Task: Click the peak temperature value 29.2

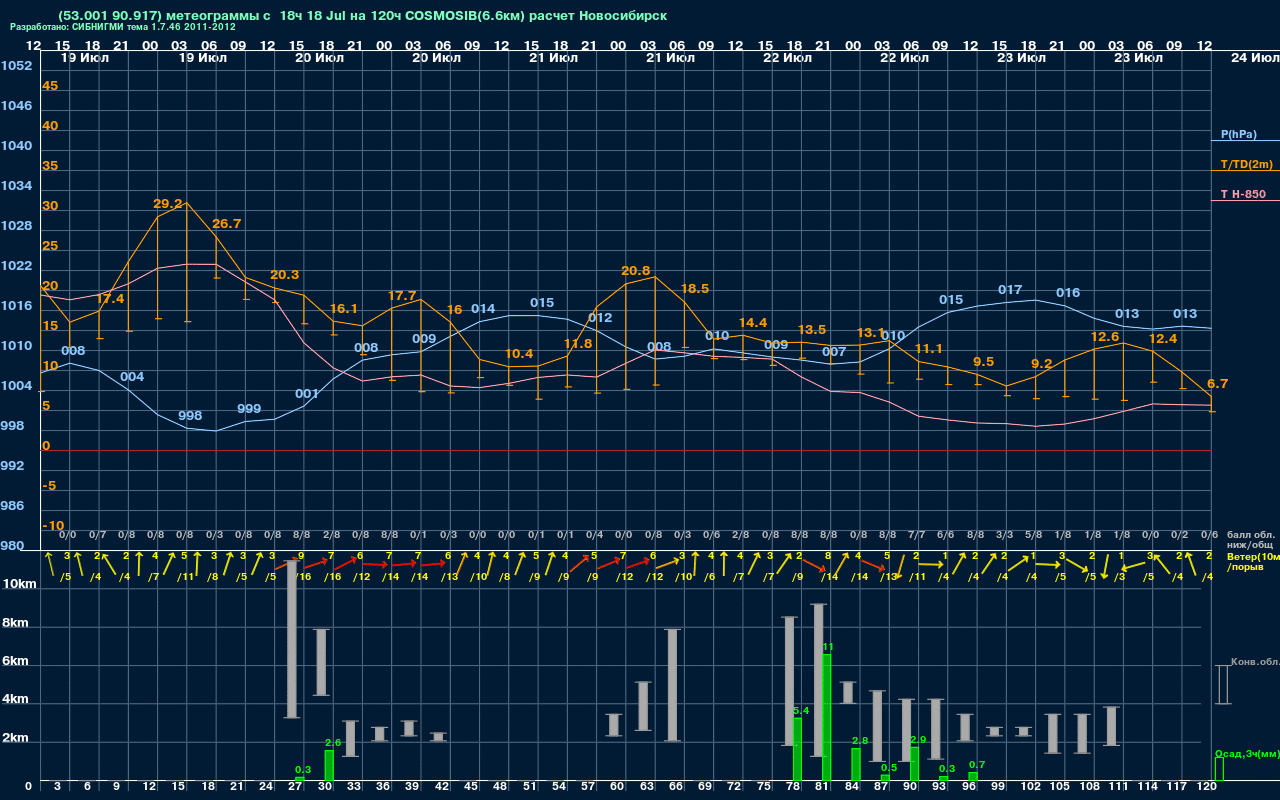Action: 168,204
